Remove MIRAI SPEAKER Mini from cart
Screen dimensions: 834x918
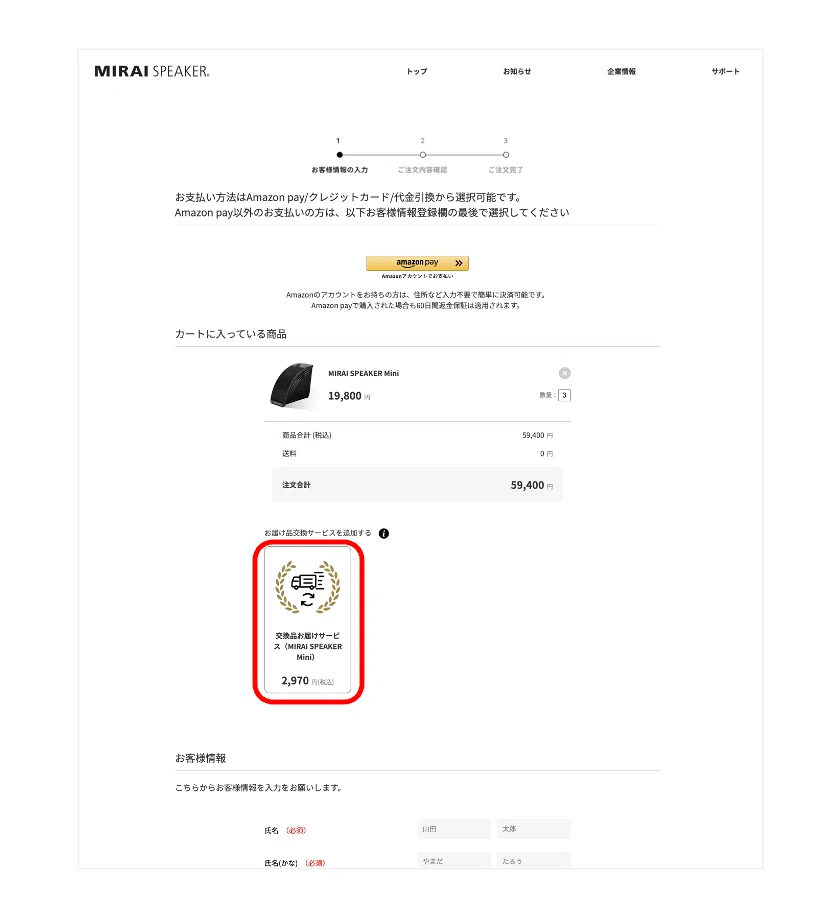click(564, 374)
